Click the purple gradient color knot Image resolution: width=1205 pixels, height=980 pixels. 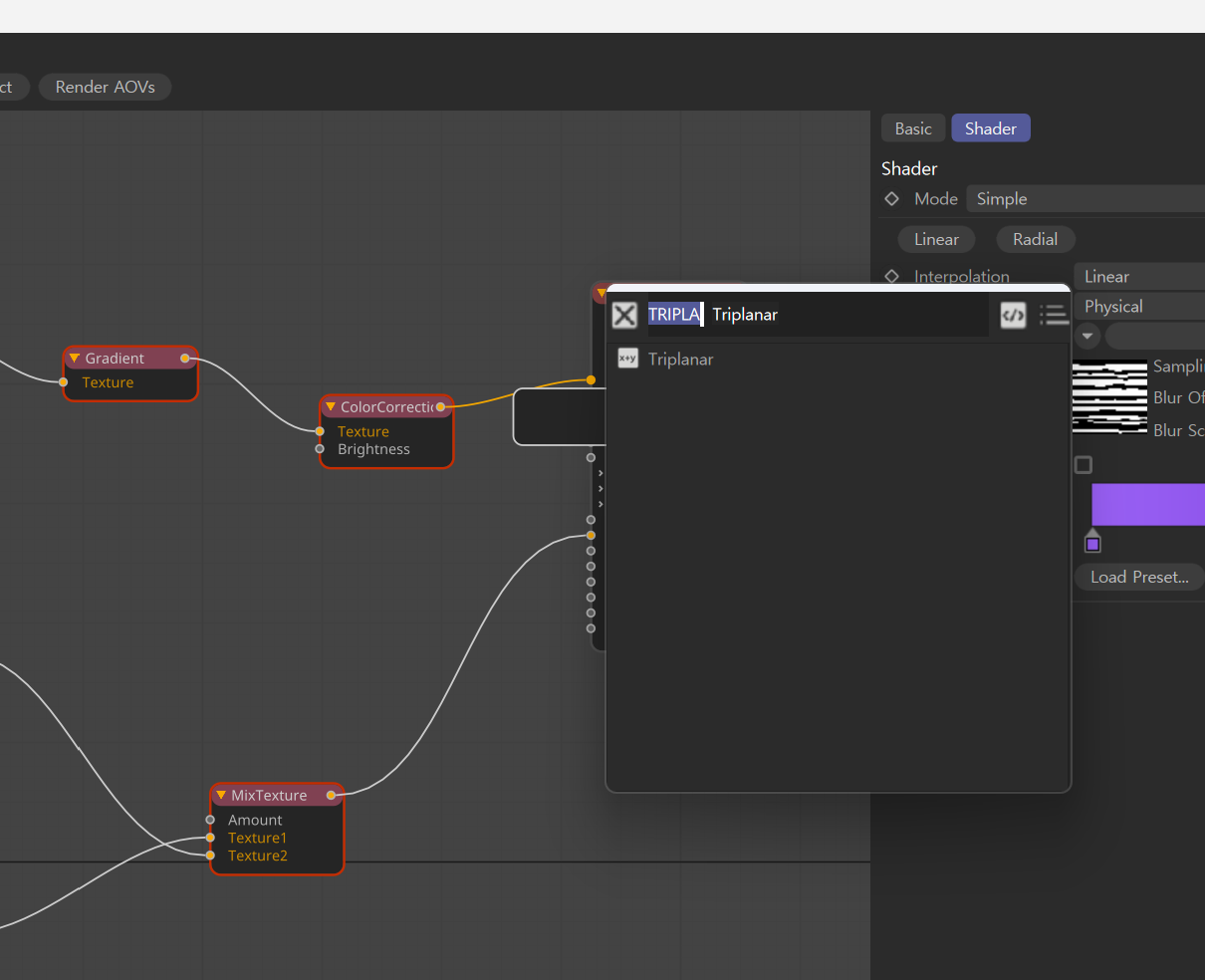point(1092,542)
